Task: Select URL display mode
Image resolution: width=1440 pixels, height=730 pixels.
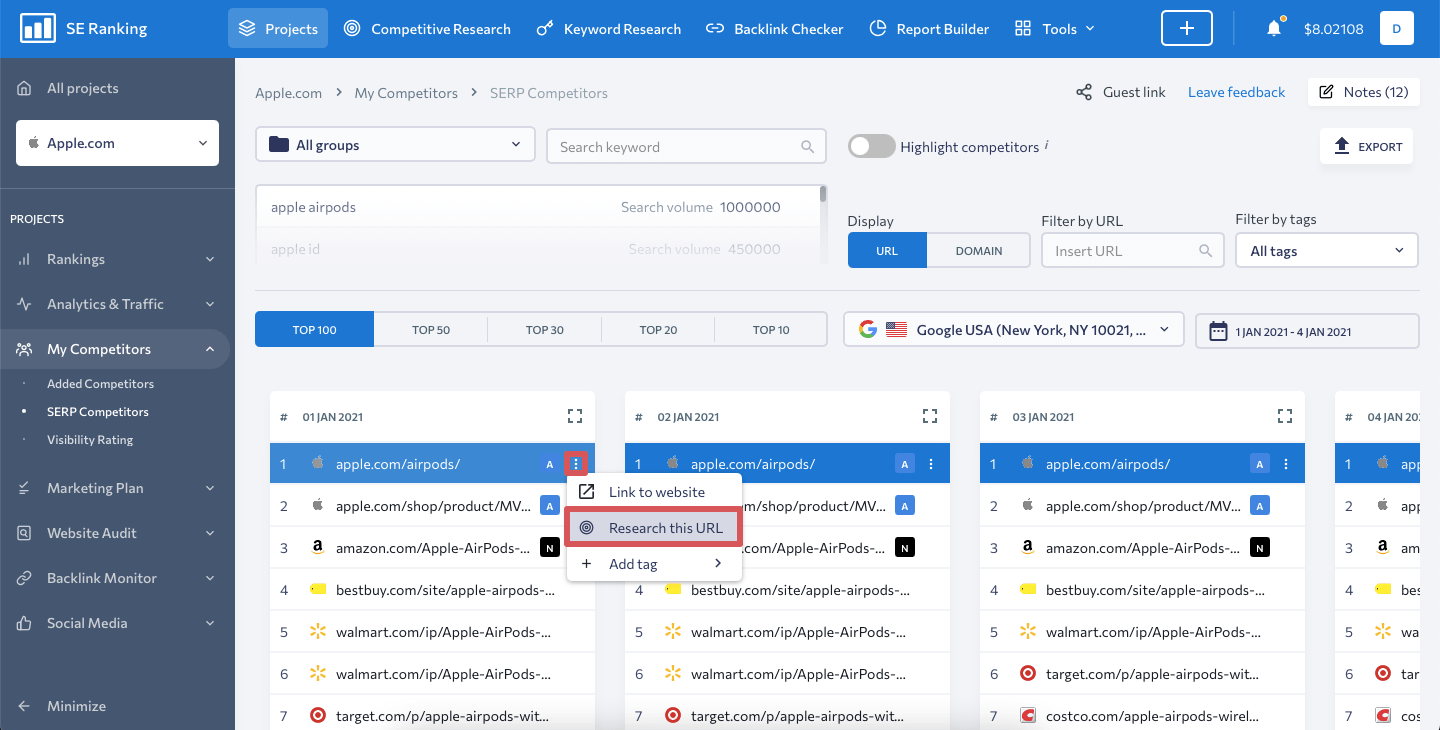Action: click(887, 251)
